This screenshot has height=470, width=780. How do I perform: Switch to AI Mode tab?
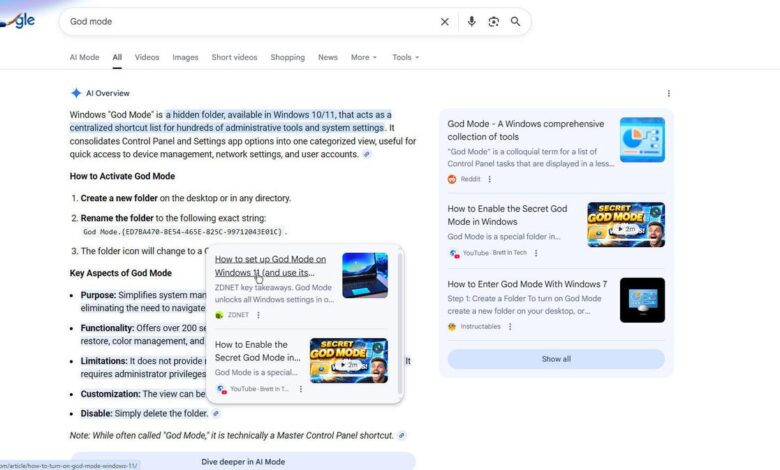click(x=85, y=57)
